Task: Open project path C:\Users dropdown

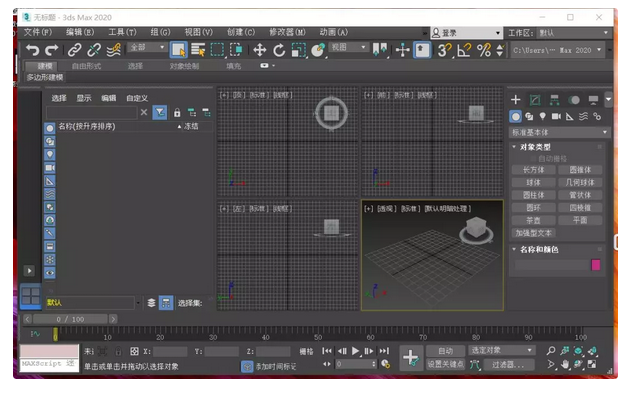Action: tap(557, 50)
